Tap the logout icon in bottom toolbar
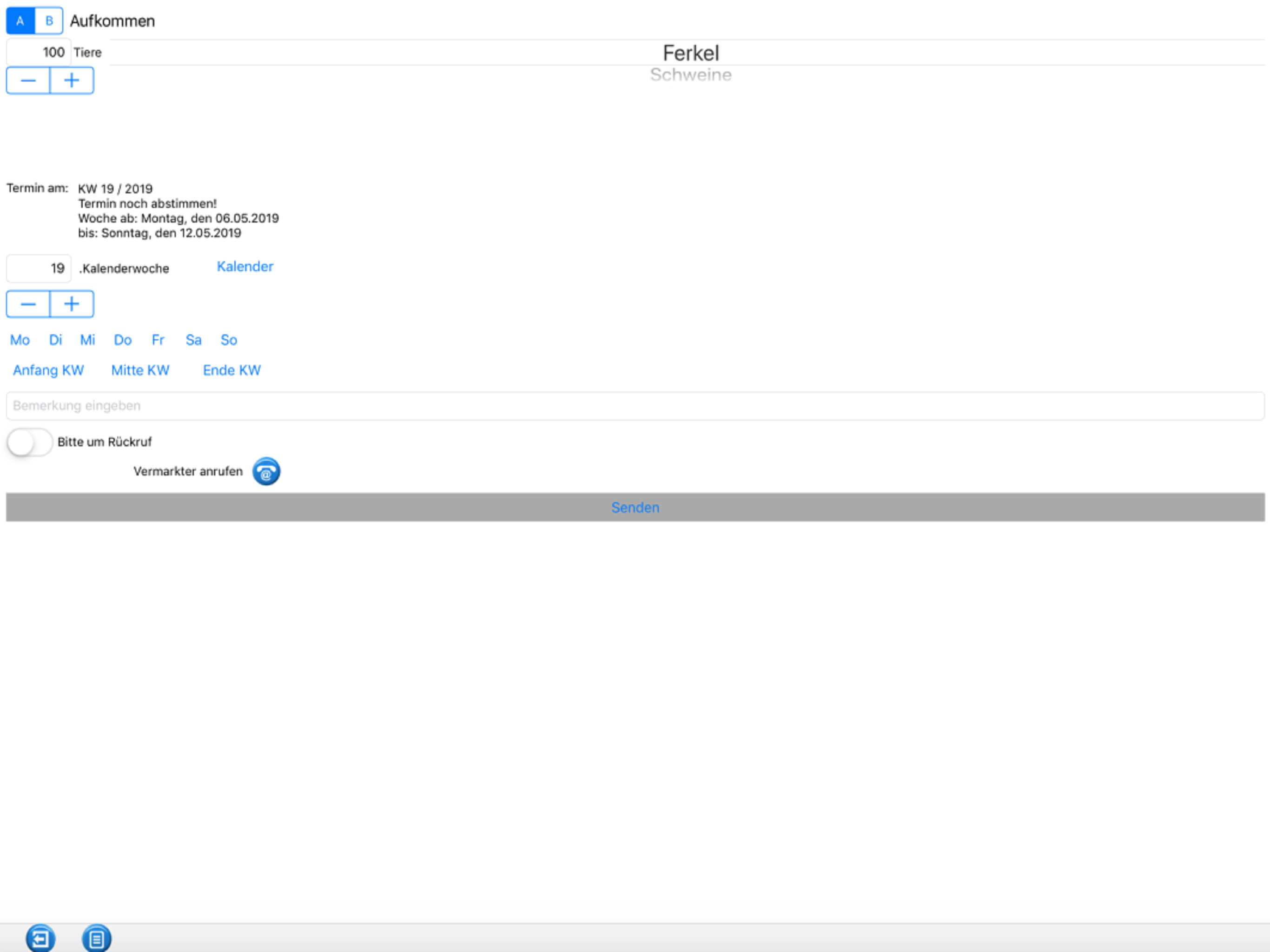The image size is (1270, 952). [x=41, y=938]
